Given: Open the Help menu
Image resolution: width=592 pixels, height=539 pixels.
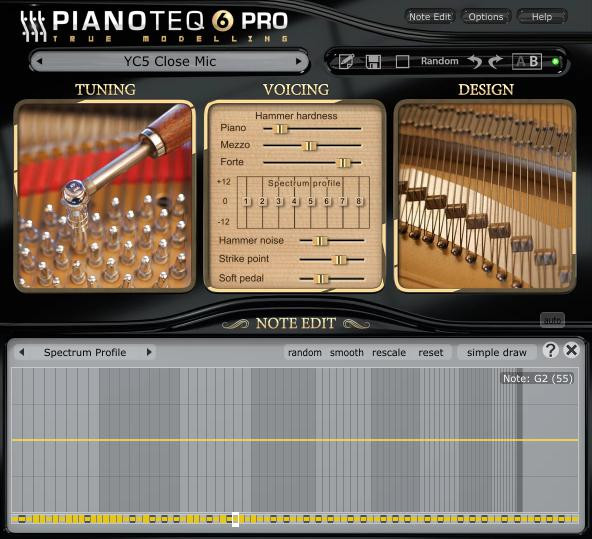Looking at the screenshot, I should (x=542, y=17).
